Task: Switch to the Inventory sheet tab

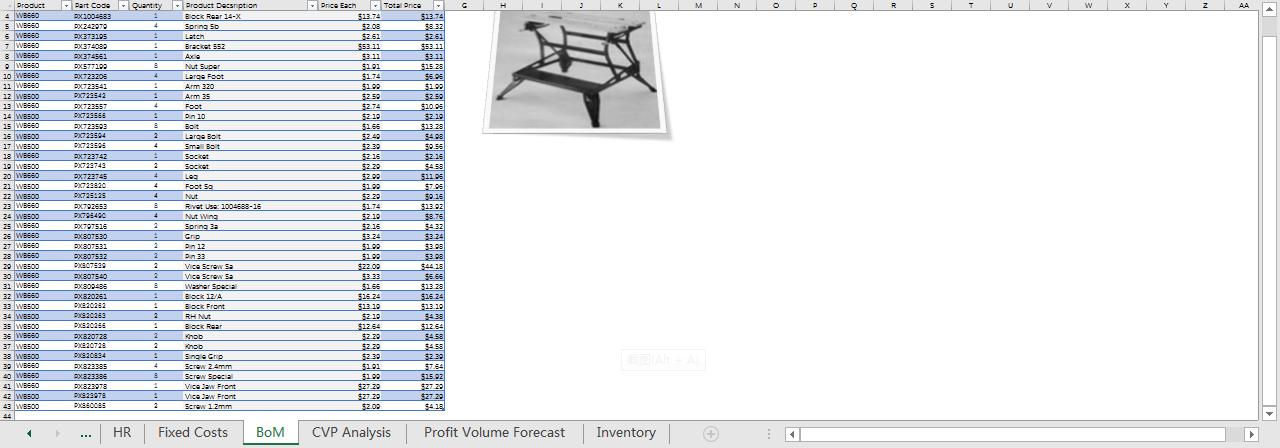Action: 626,433
